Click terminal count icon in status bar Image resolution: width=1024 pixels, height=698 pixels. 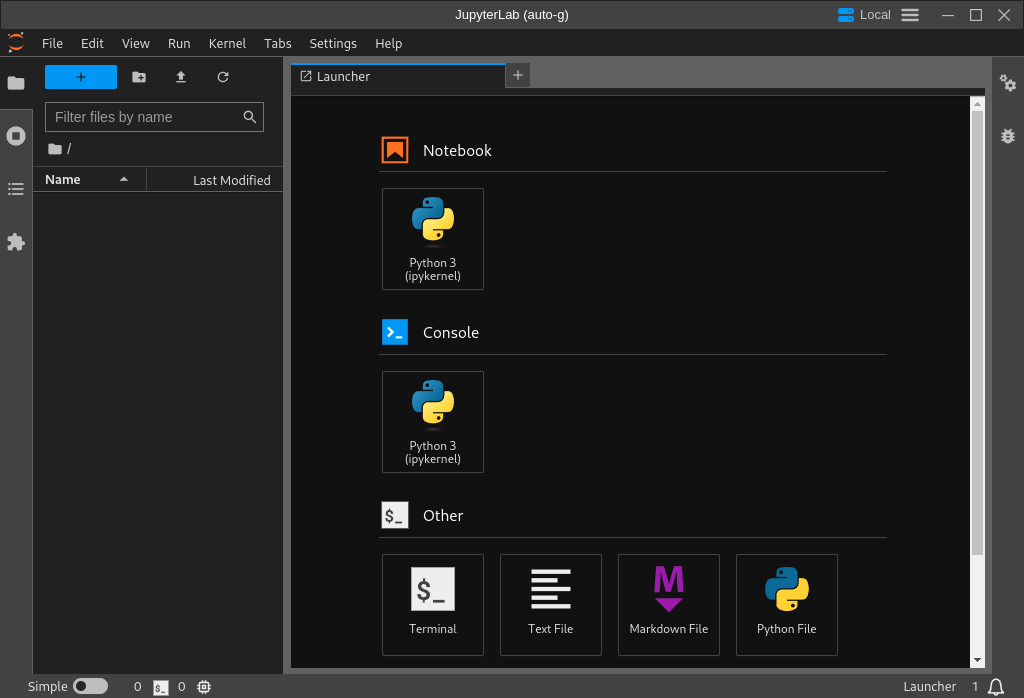point(161,687)
